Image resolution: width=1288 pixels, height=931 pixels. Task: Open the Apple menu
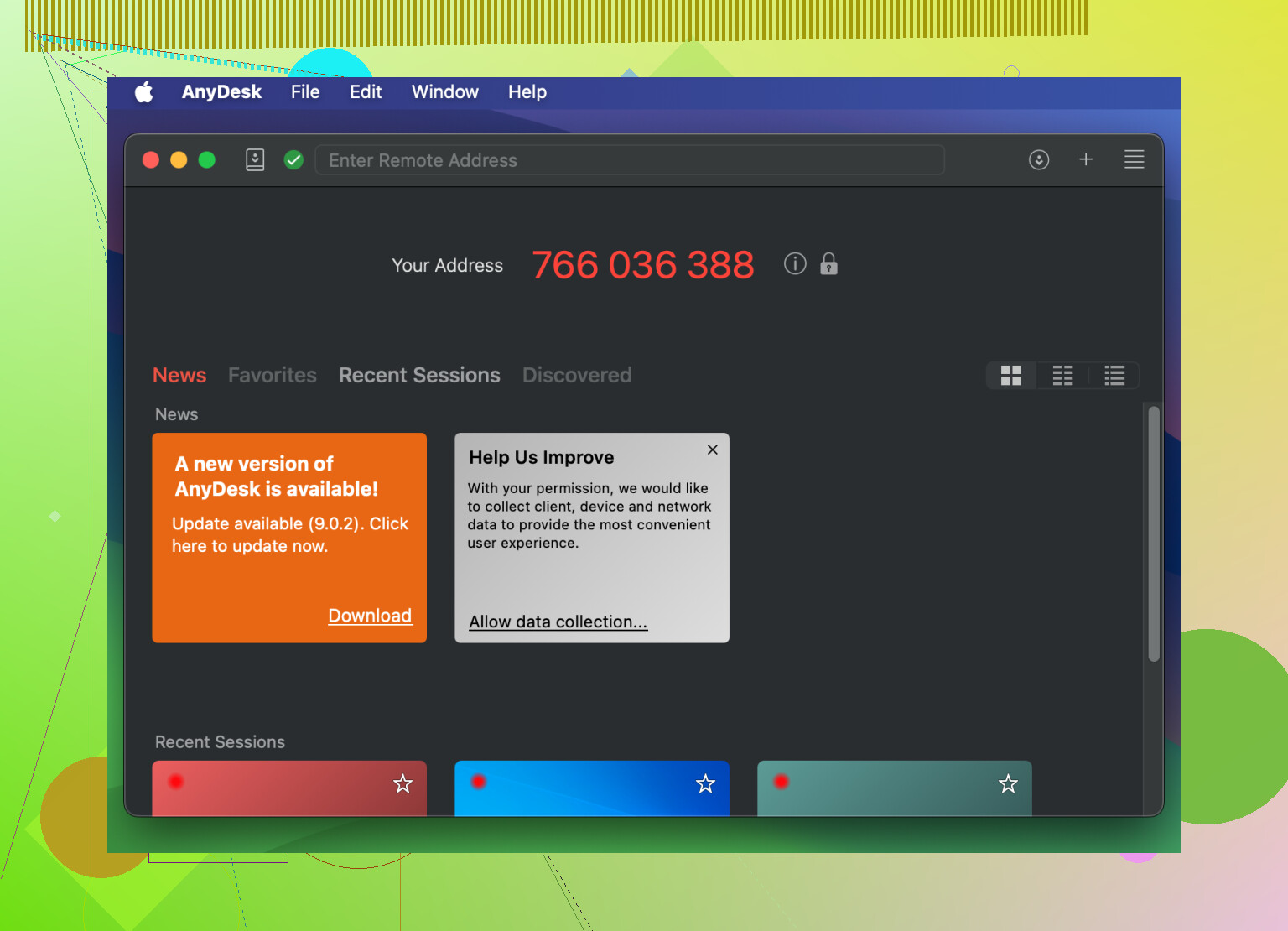144,92
